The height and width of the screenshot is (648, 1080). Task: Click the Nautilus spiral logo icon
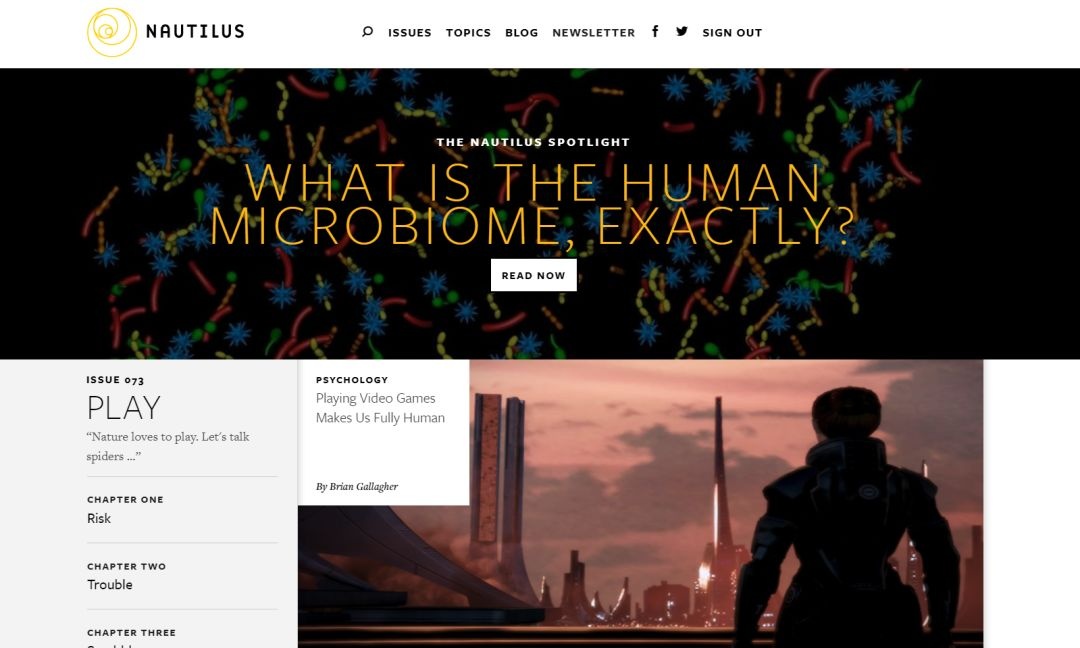(112, 32)
